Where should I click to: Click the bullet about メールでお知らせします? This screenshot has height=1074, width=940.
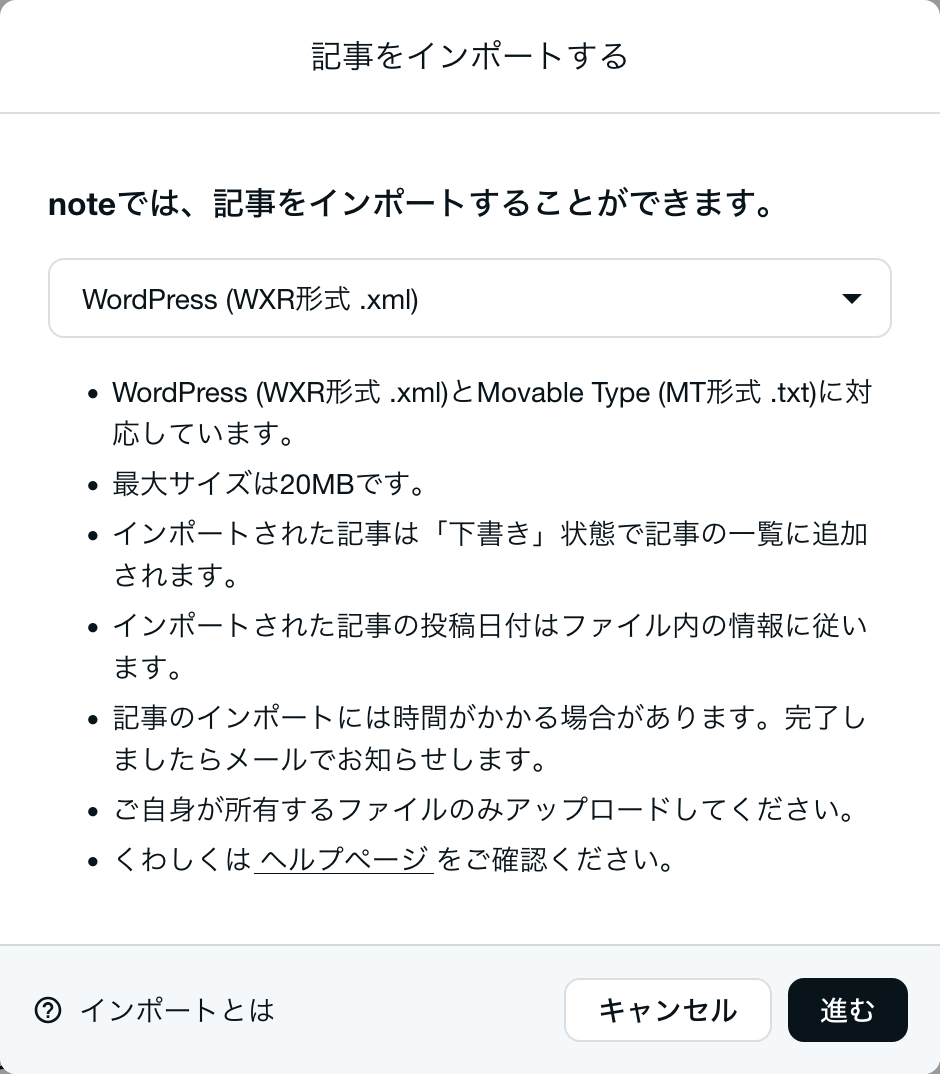tap(489, 738)
